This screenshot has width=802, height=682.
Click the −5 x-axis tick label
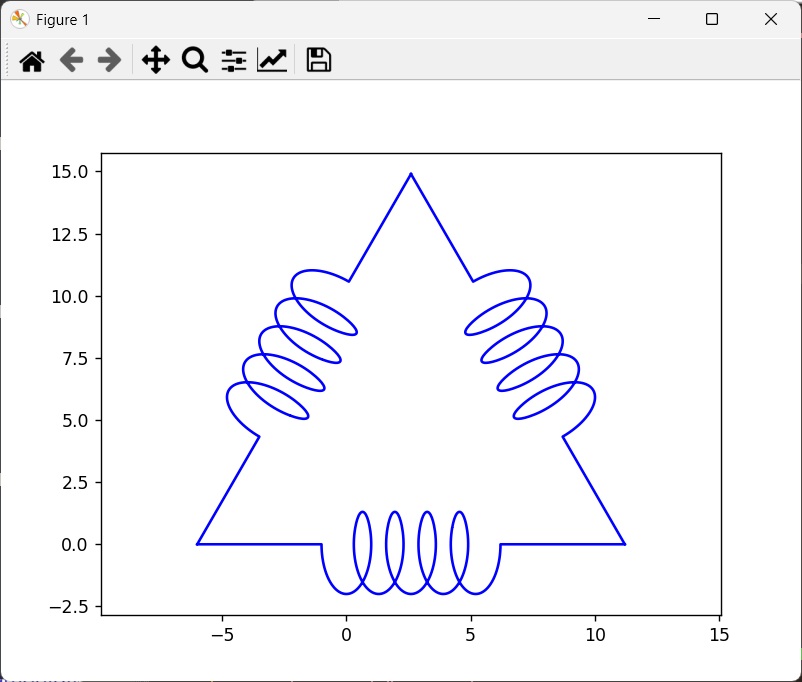coord(222,635)
